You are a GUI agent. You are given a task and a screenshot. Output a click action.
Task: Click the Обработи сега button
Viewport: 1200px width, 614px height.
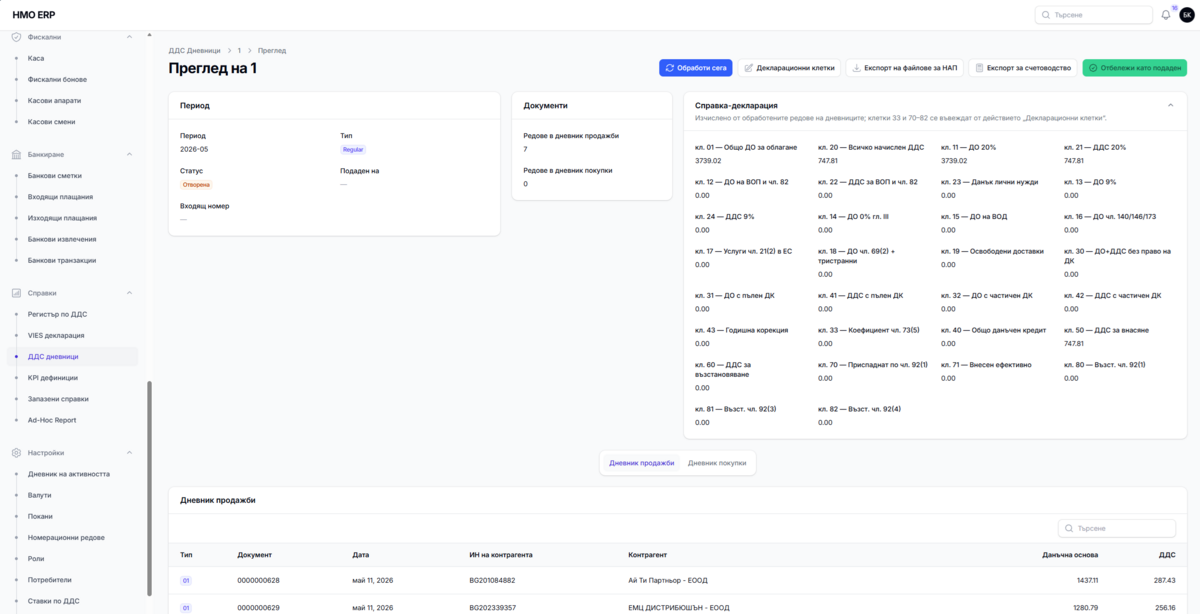click(695, 68)
